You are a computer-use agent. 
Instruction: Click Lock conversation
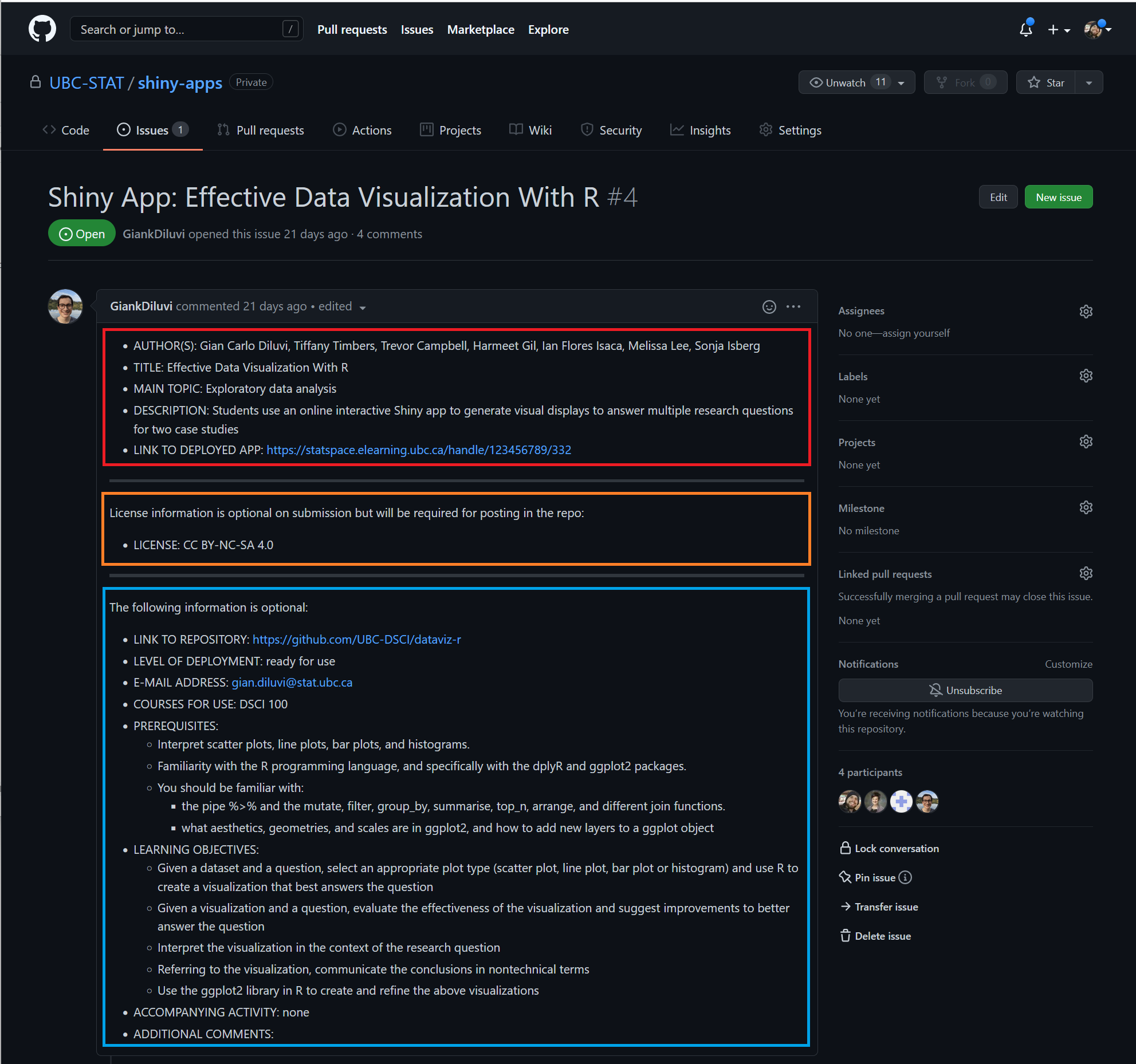coord(889,848)
